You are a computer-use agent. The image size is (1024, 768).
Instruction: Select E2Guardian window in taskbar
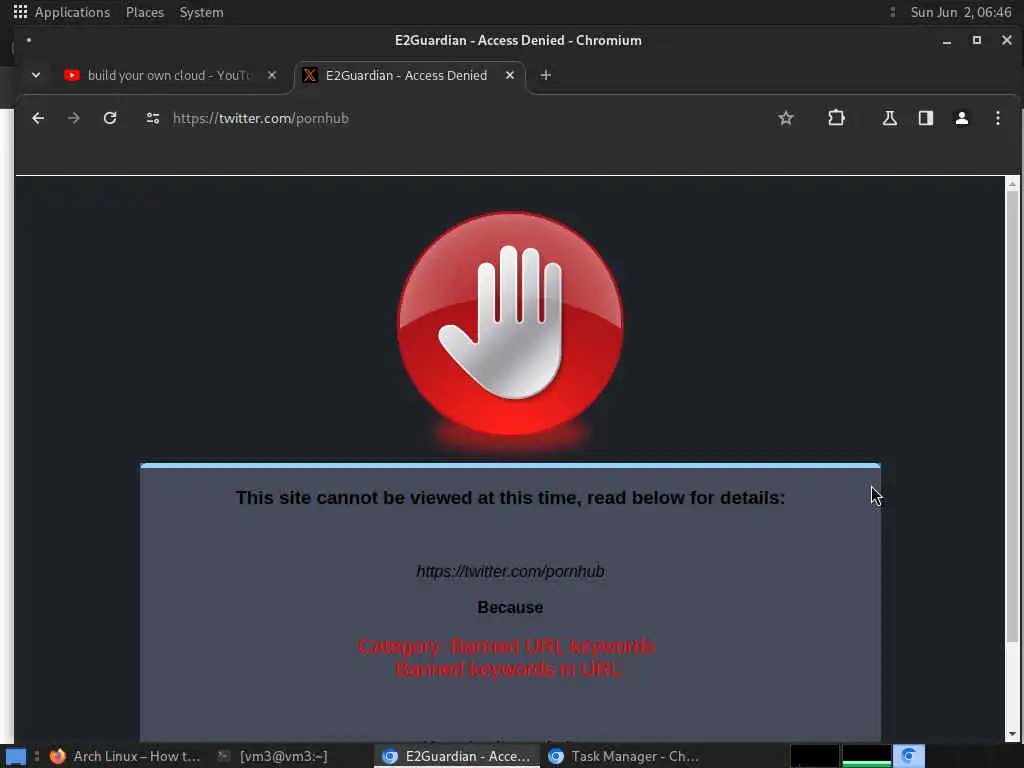(456, 756)
